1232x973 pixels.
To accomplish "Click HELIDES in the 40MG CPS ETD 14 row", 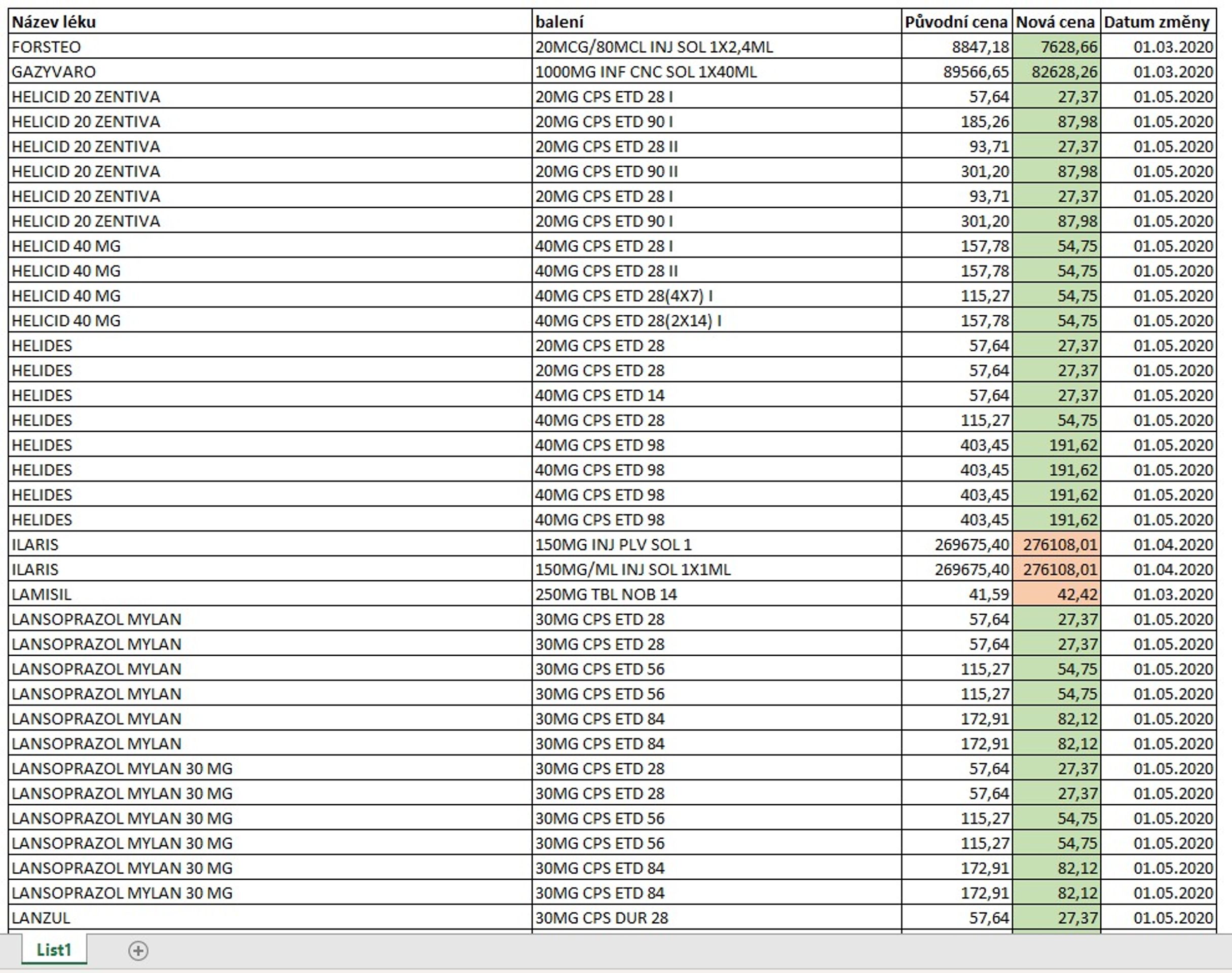I will (x=271, y=395).
